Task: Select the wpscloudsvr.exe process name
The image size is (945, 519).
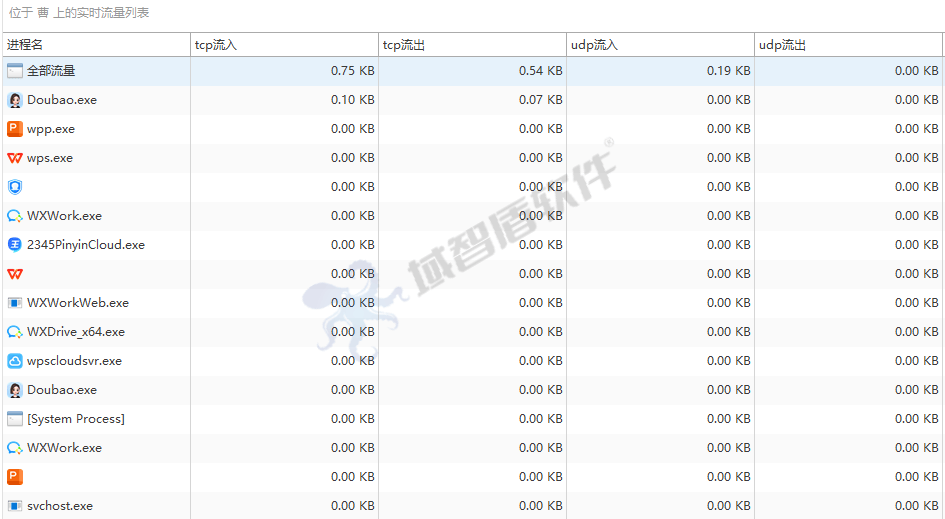Action: [74, 361]
